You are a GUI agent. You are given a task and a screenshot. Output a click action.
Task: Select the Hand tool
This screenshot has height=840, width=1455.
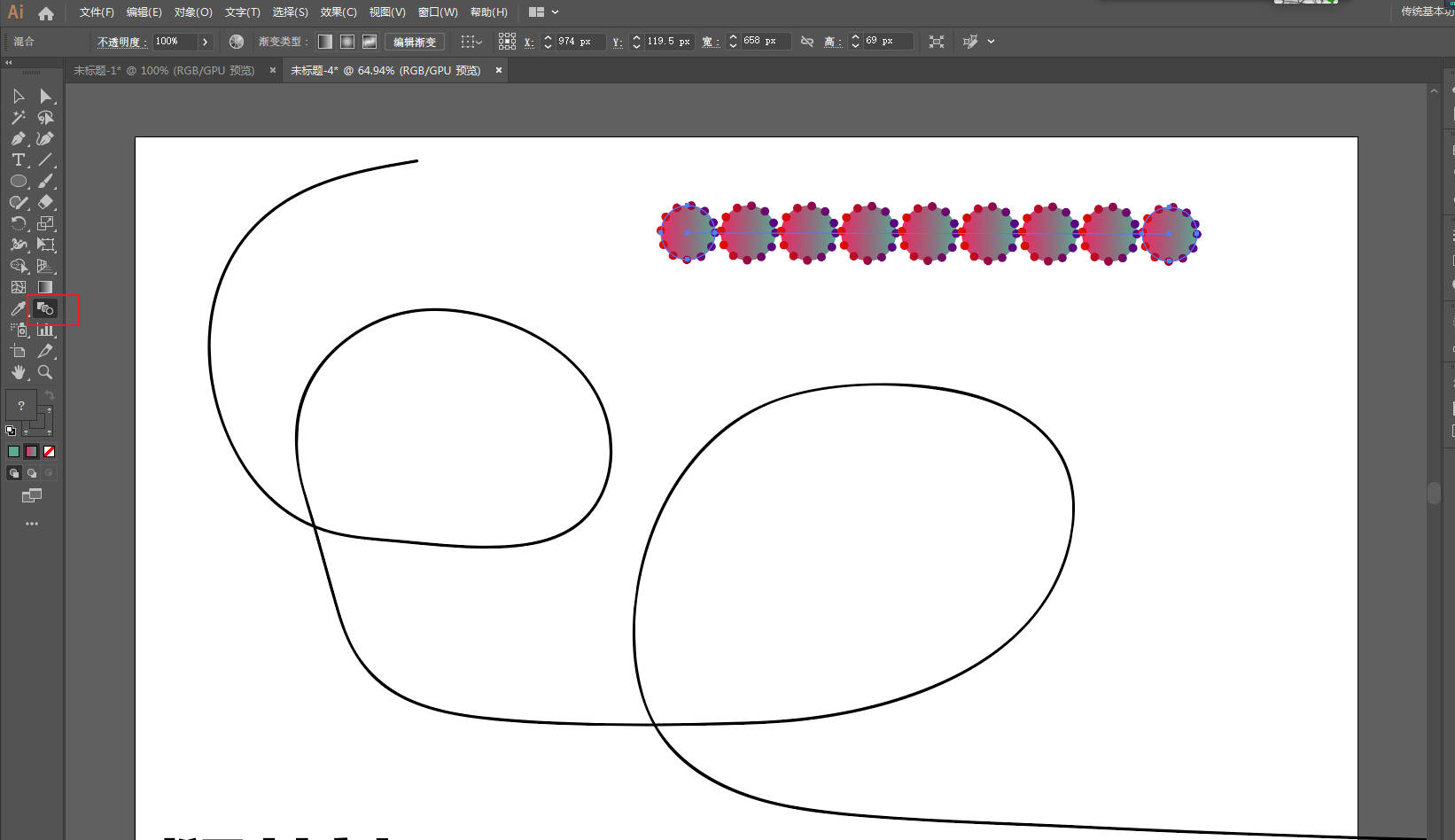pyautogui.click(x=18, y=372)
